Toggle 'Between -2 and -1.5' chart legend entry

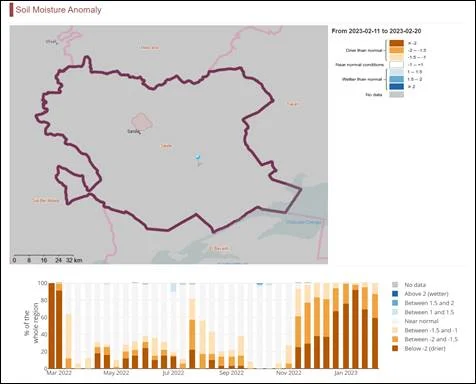click(425, 339)
